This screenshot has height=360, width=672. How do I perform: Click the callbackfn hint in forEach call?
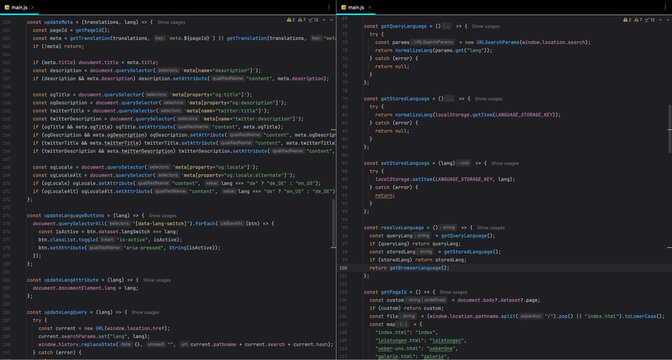pyautogui.click(x=231, y=224)
